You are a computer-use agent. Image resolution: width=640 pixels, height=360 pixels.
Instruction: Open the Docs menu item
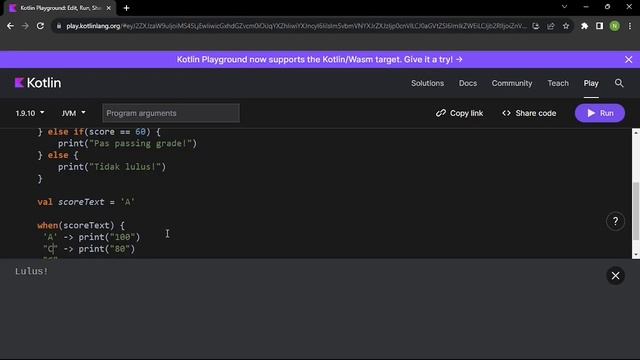[468, 83]
